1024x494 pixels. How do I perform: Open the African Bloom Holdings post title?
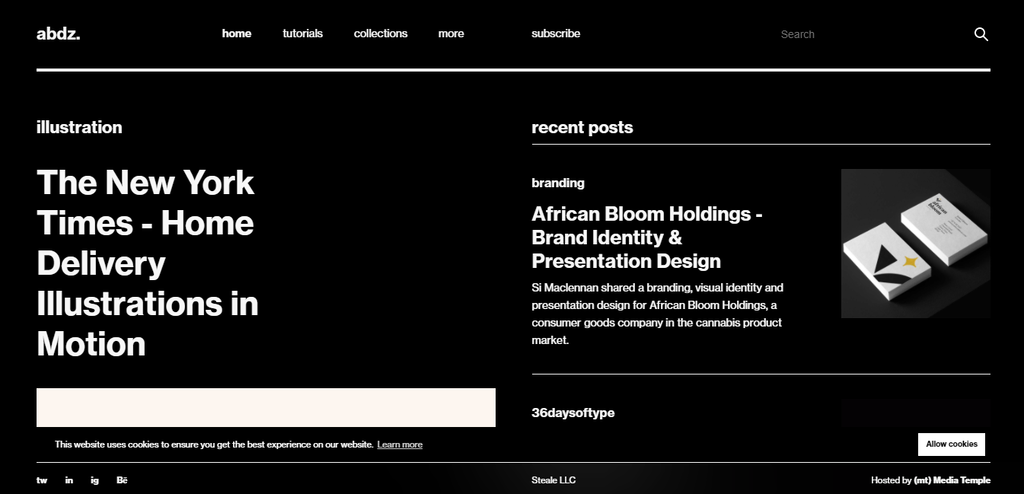click(647, 237)
